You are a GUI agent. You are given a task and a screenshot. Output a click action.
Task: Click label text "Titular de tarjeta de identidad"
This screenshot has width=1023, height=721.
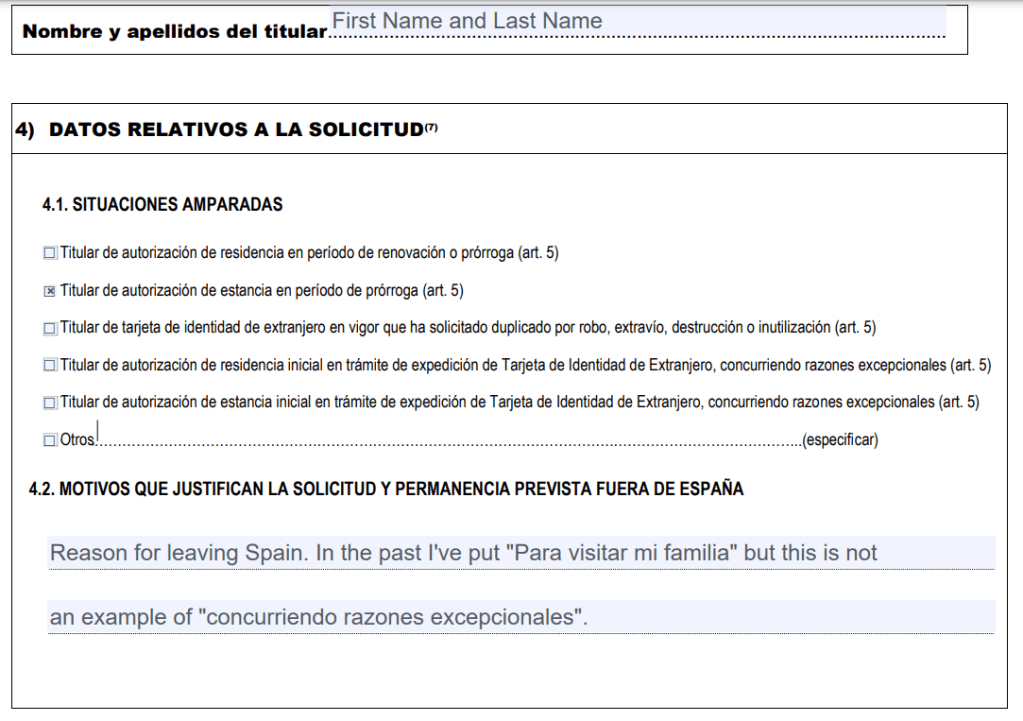[150, 328]
